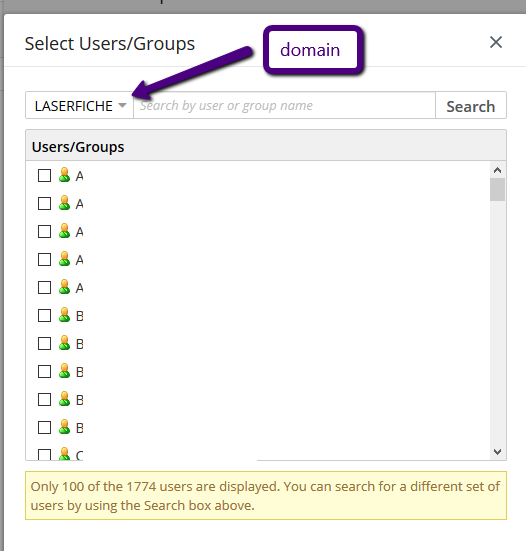Click the user icon in the fifth A row

click(64, 287)
